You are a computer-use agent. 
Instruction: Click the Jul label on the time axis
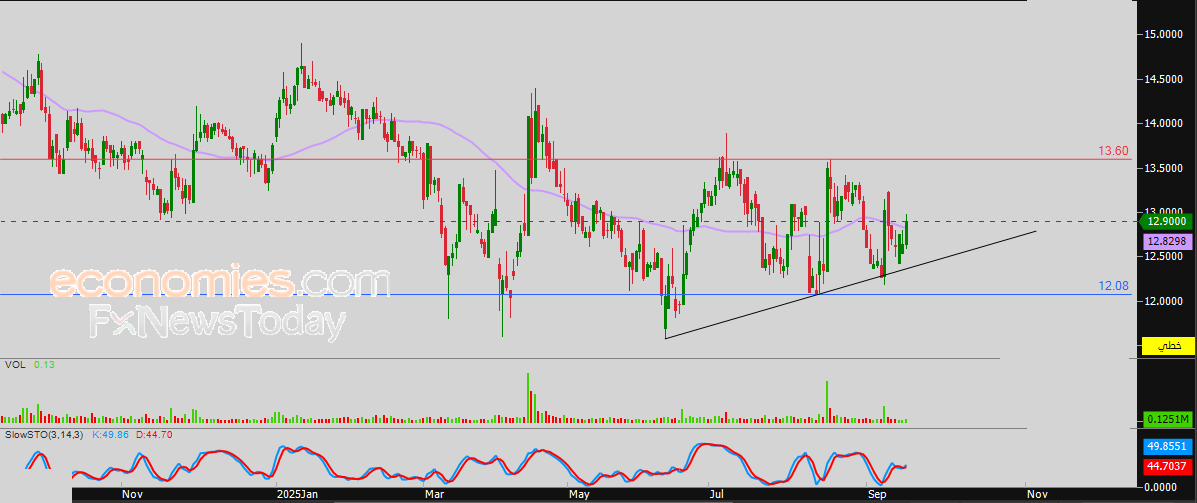(x=717, y=494)
